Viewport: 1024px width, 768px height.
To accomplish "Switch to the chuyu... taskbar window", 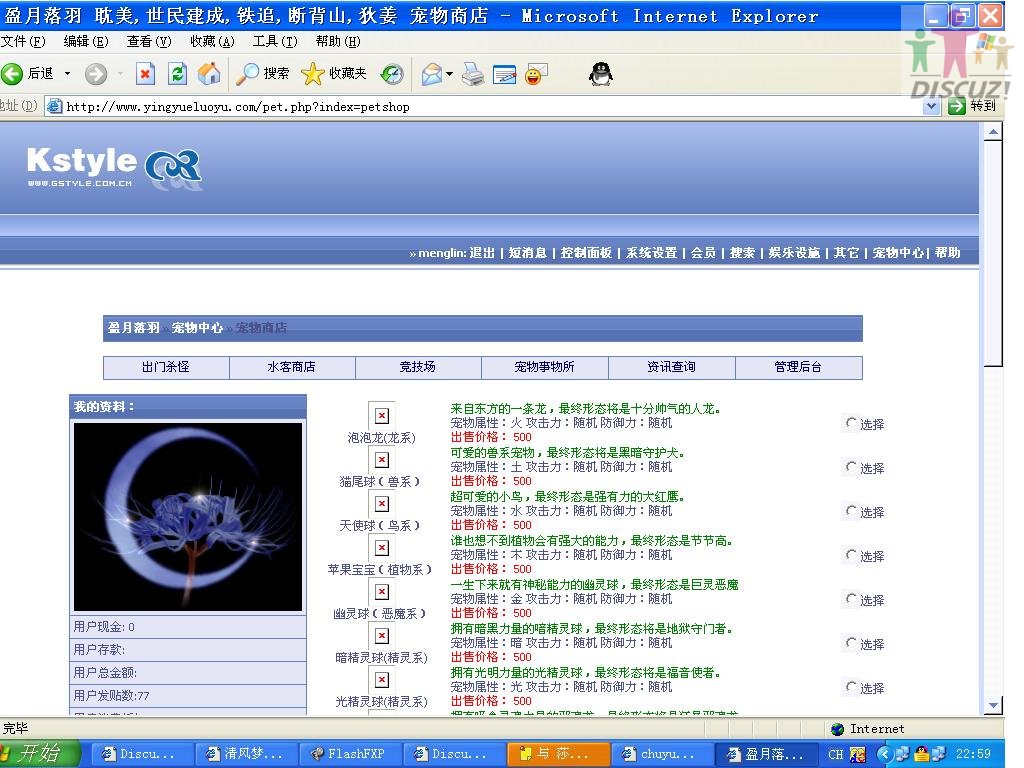I will (x=661, y=754).
